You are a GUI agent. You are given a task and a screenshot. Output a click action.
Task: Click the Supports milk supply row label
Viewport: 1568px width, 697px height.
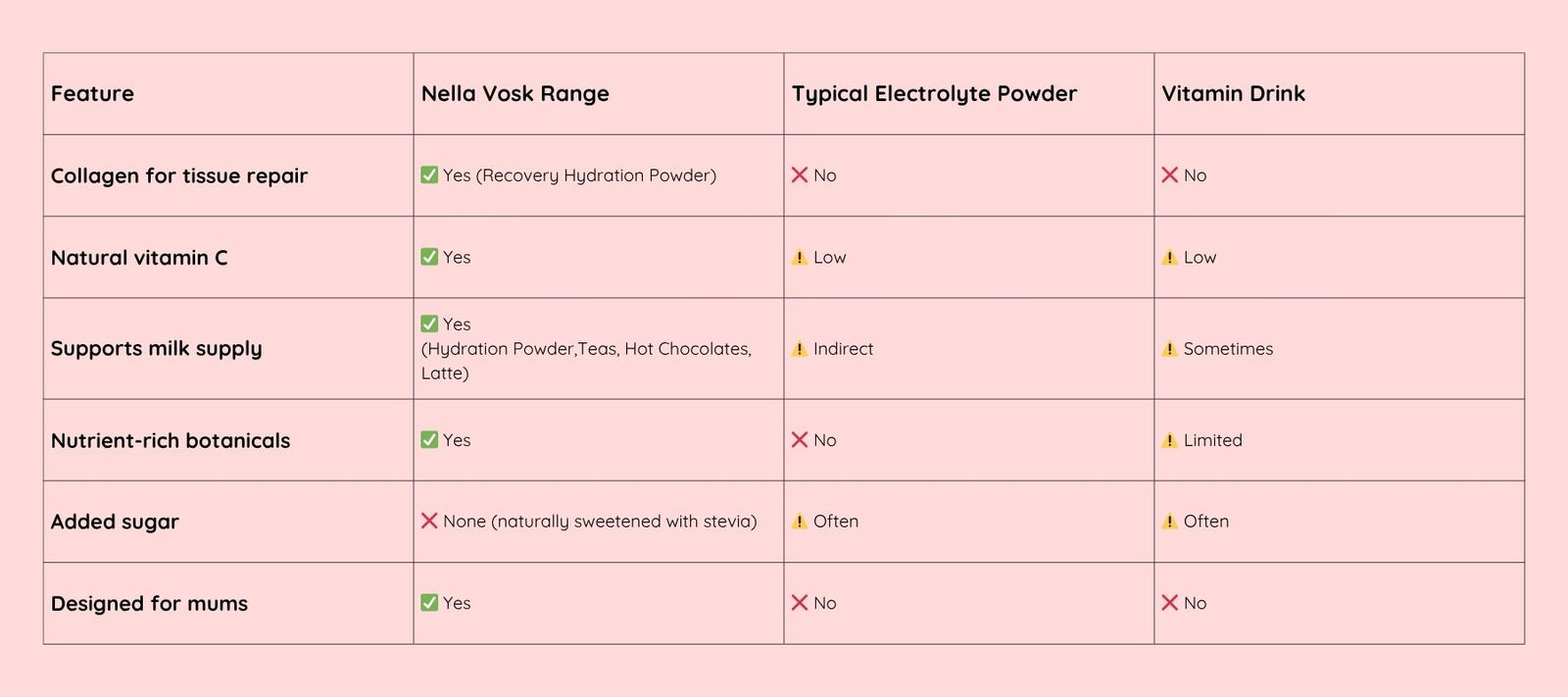[156, 349]
